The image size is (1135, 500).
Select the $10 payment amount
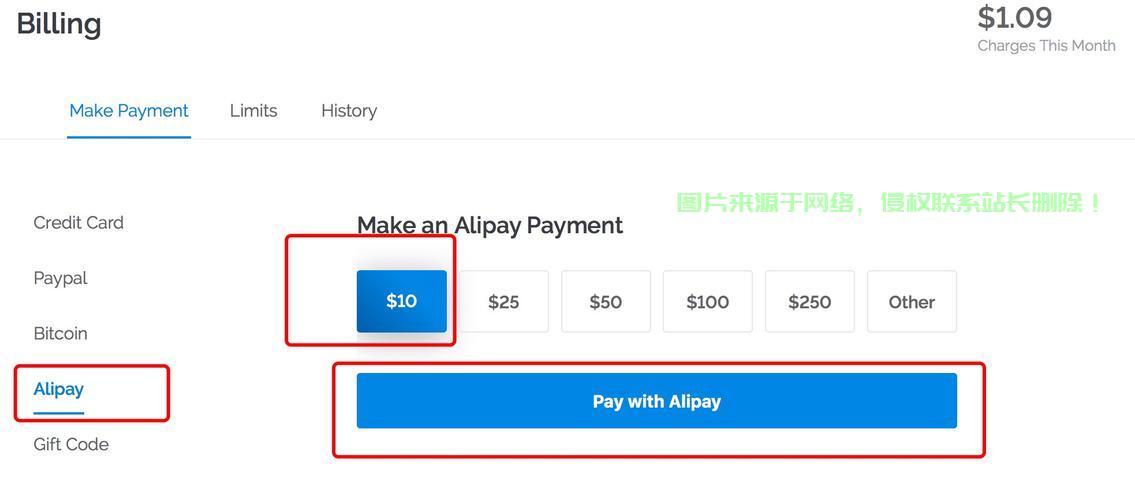click(402, 301)
